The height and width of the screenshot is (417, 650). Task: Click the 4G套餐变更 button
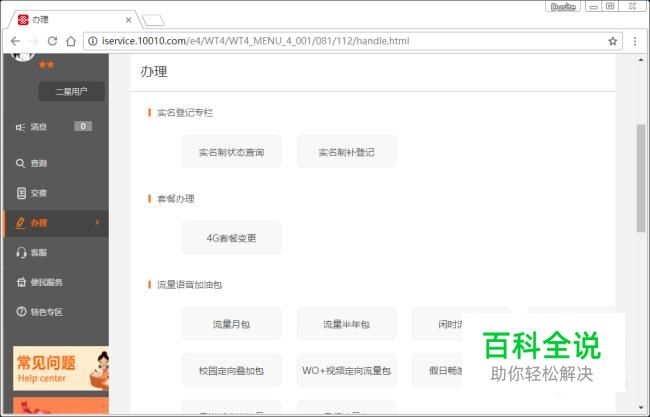tap(231, 238)
